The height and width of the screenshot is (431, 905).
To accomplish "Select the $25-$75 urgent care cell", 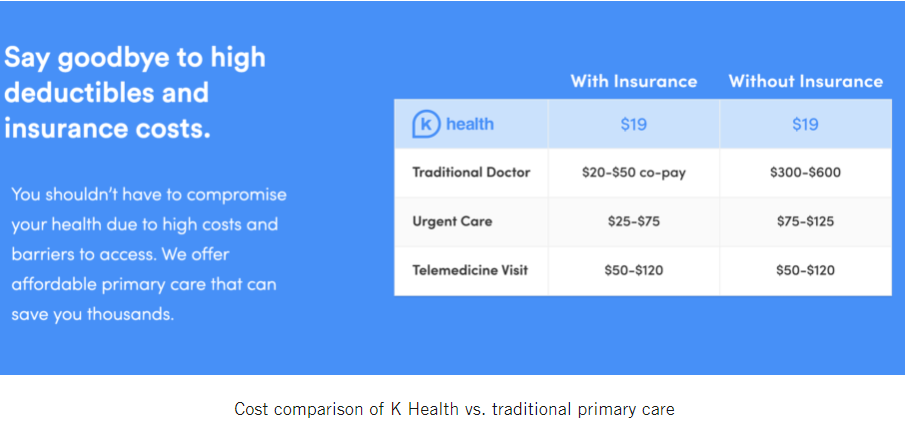I will coord(634,222).
